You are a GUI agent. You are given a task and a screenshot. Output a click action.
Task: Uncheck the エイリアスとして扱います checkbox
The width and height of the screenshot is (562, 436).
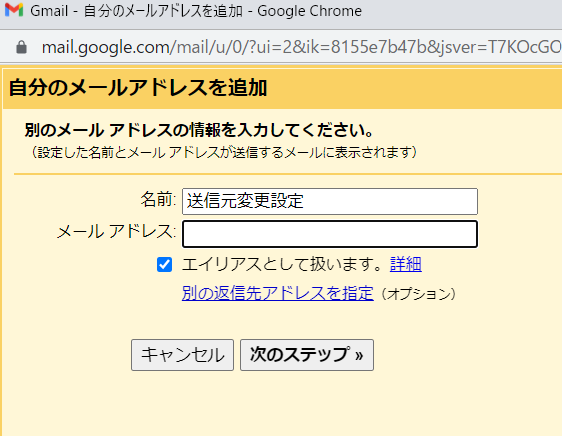(165, 265)
